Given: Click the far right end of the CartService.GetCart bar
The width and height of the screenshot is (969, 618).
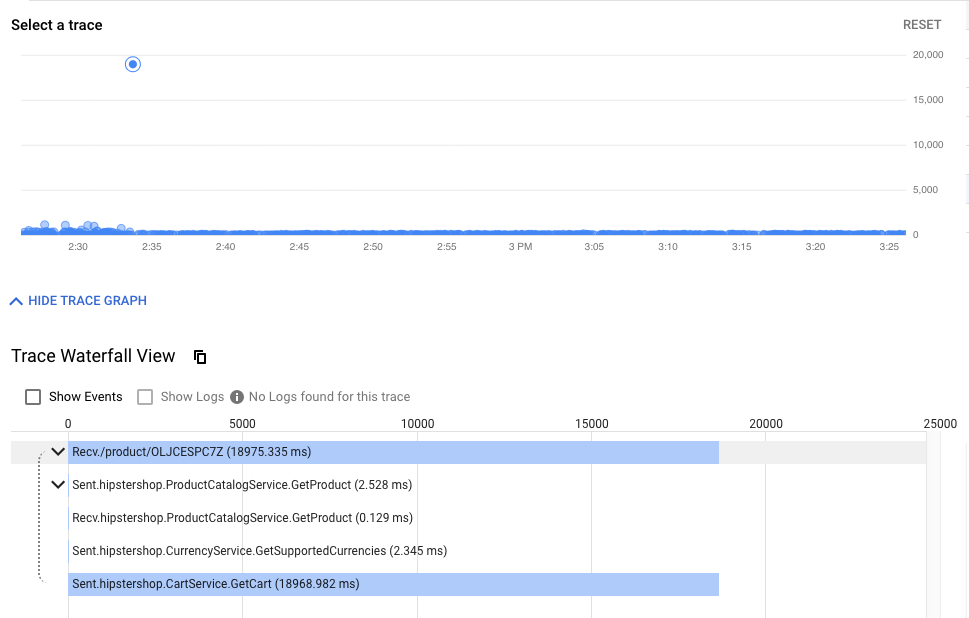Looking at the screenshot, I should pos(714,584).
